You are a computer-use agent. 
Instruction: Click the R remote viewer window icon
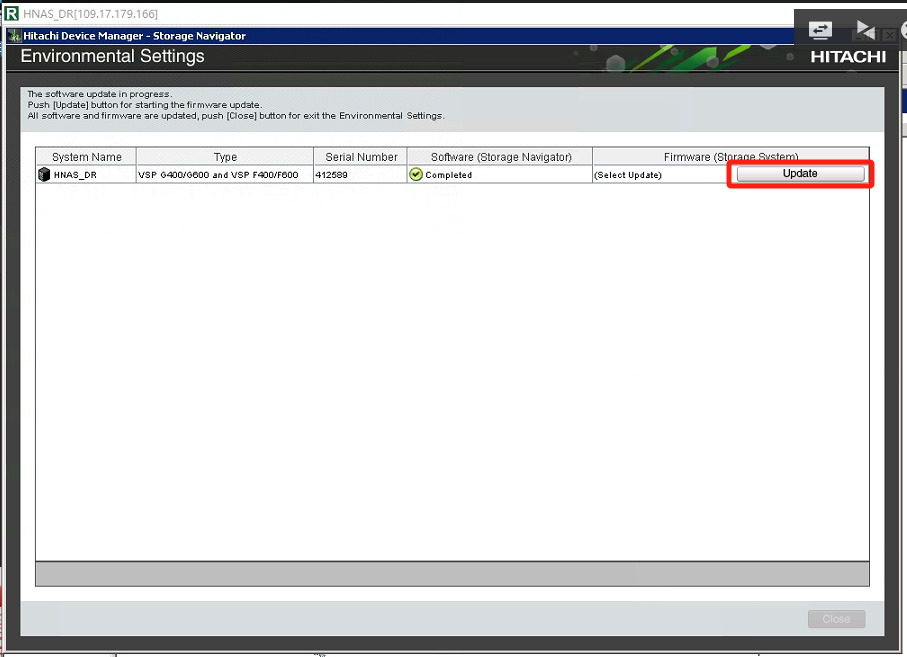click(x=12, y=13)
